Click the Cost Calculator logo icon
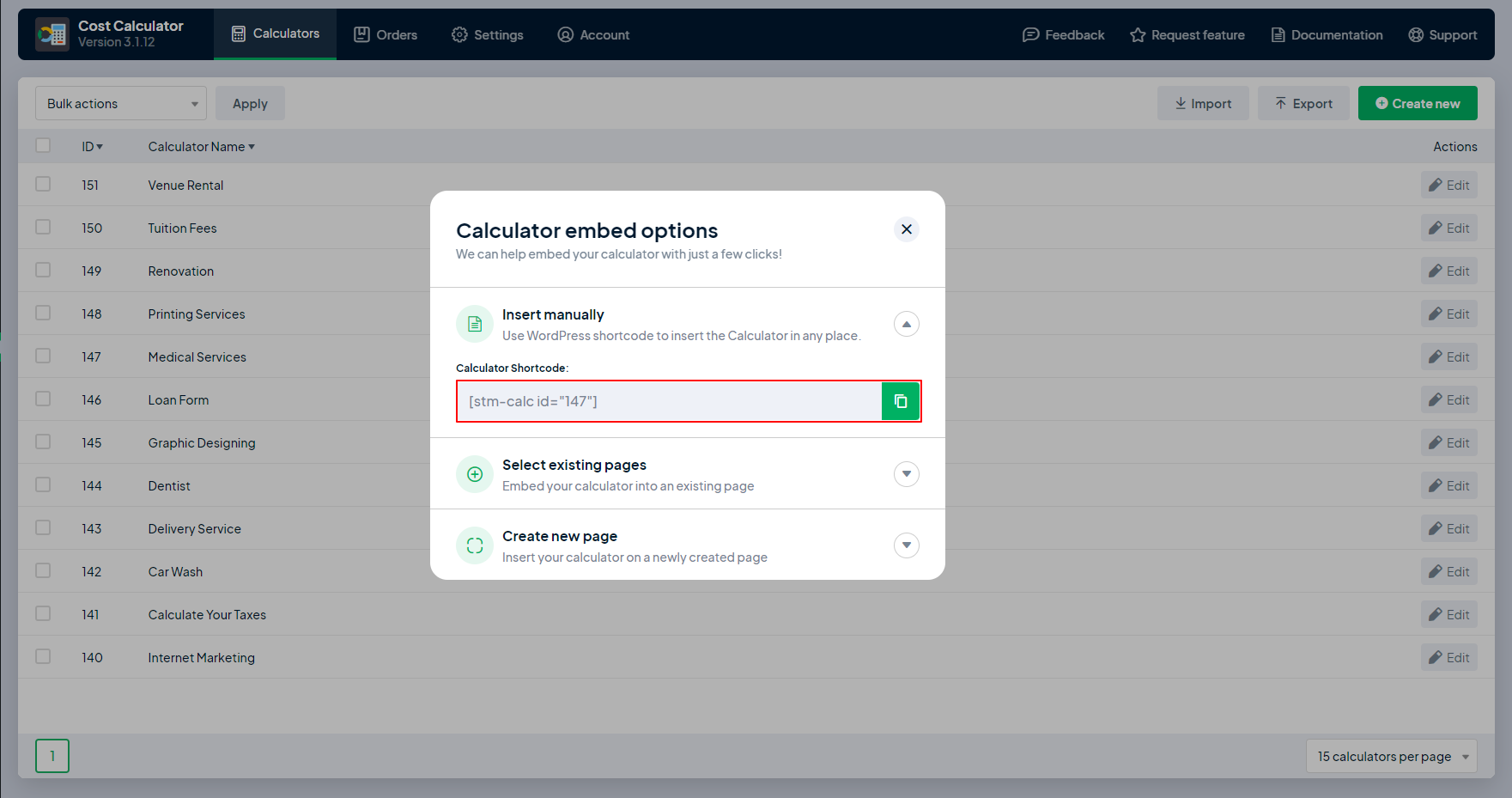 pos(52,34)
